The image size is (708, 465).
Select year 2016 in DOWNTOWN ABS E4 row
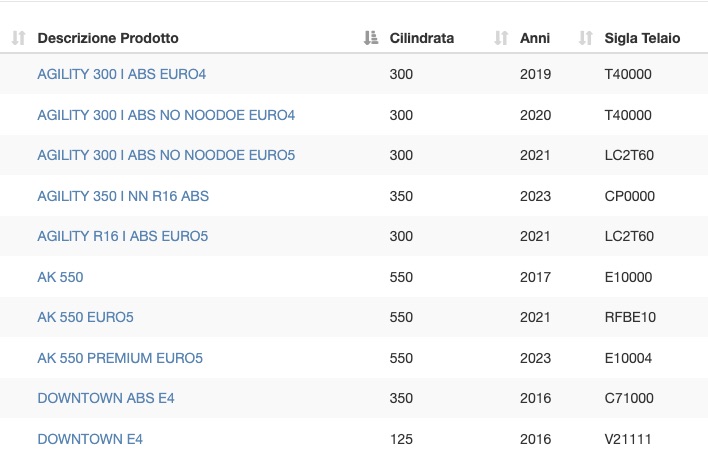[x=535, y=398]
